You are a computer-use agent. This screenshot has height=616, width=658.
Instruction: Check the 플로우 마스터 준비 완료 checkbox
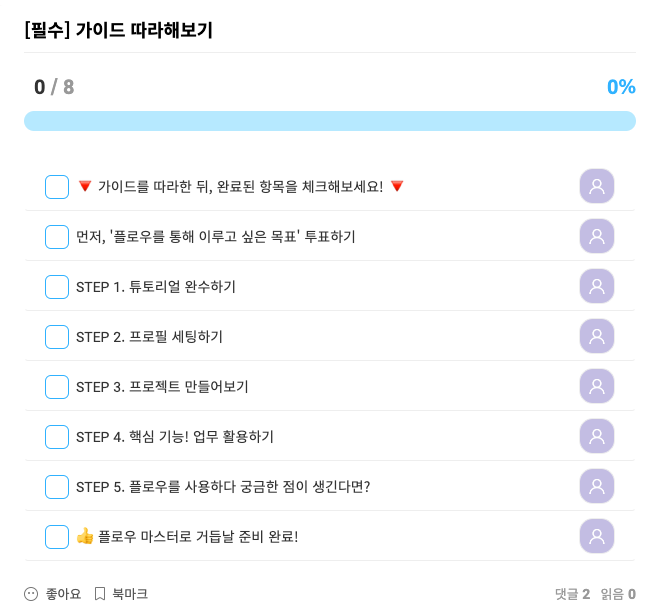click(x=57, y=537)
